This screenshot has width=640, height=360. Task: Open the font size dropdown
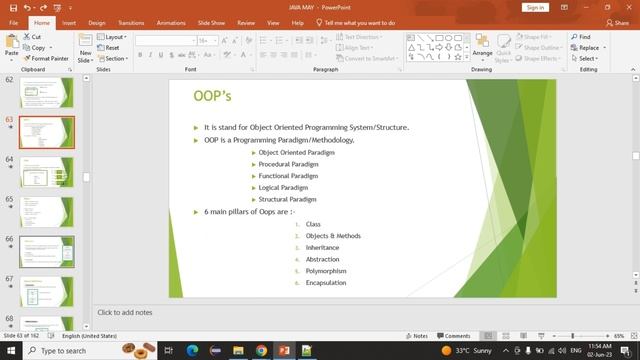pyautogui.click(x=215, y=40)
